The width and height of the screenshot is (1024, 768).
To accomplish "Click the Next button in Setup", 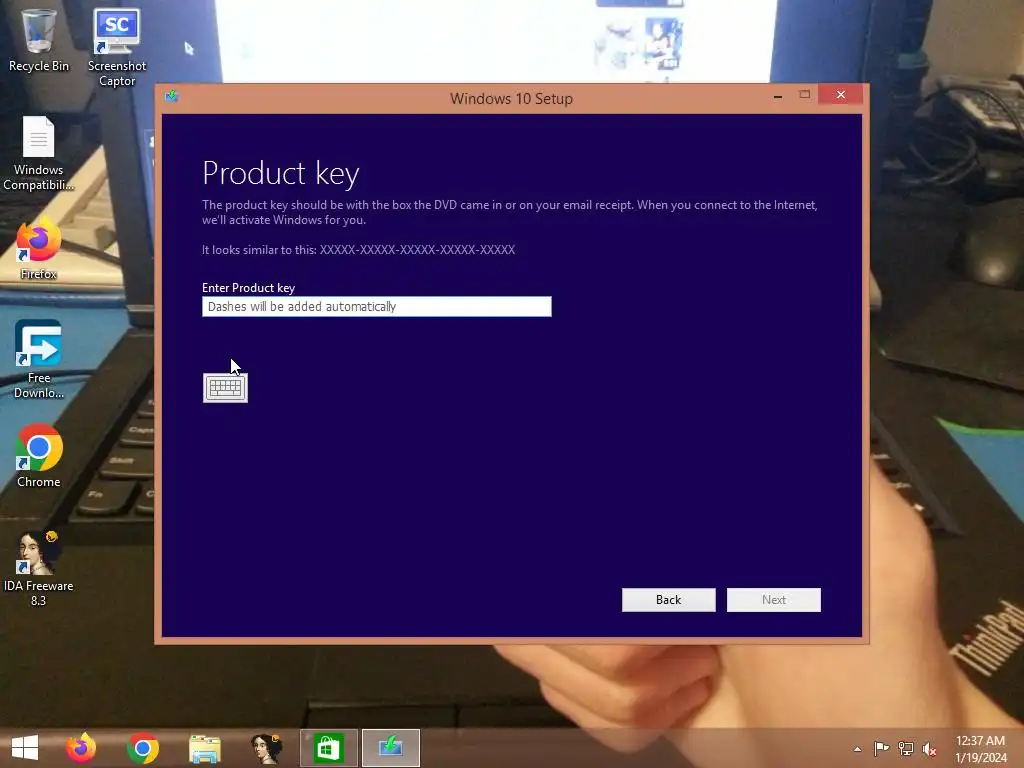I will (774, 600).
